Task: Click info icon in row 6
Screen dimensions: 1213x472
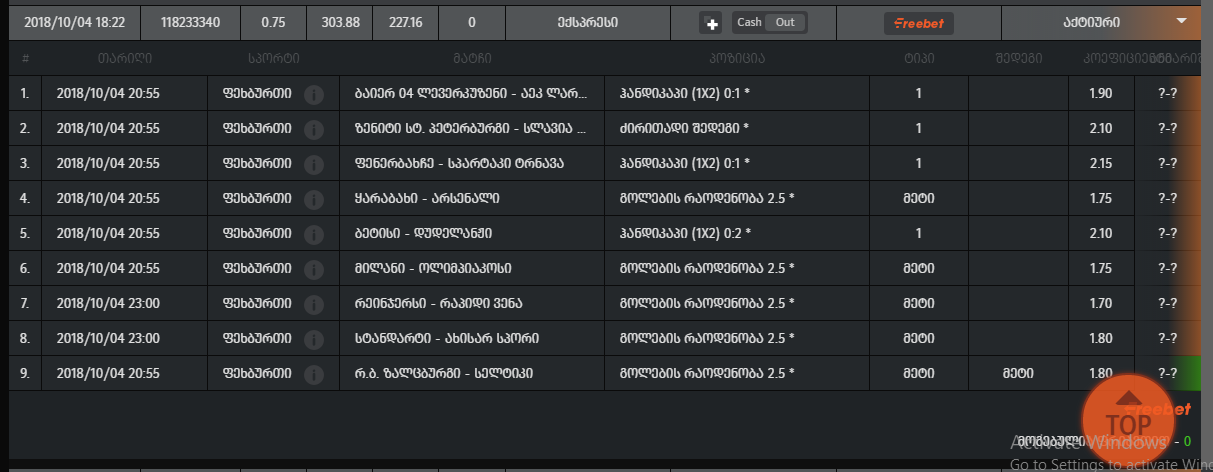Action: 313,269
